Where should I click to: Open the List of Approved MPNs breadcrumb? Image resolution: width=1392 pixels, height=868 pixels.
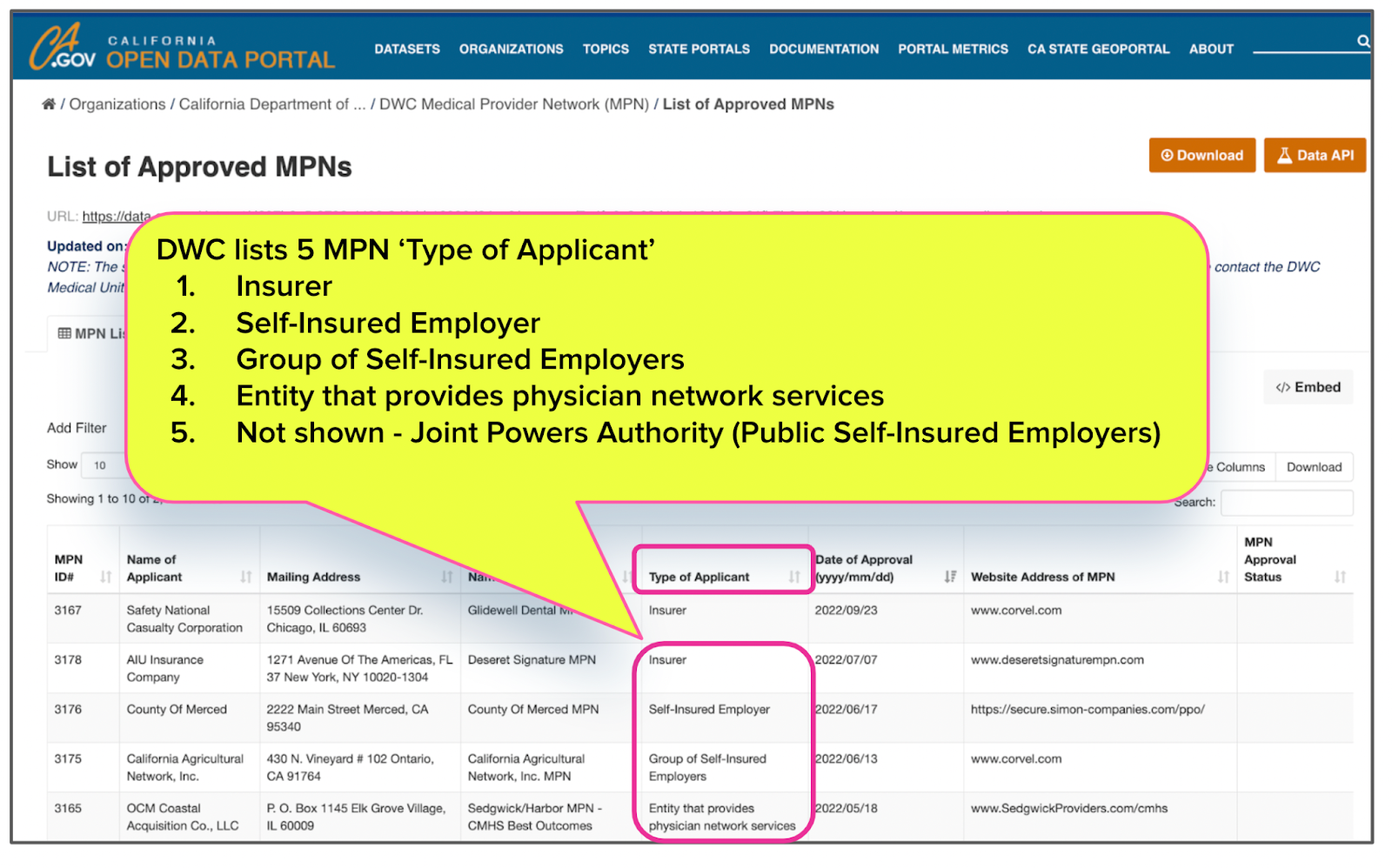748,104
